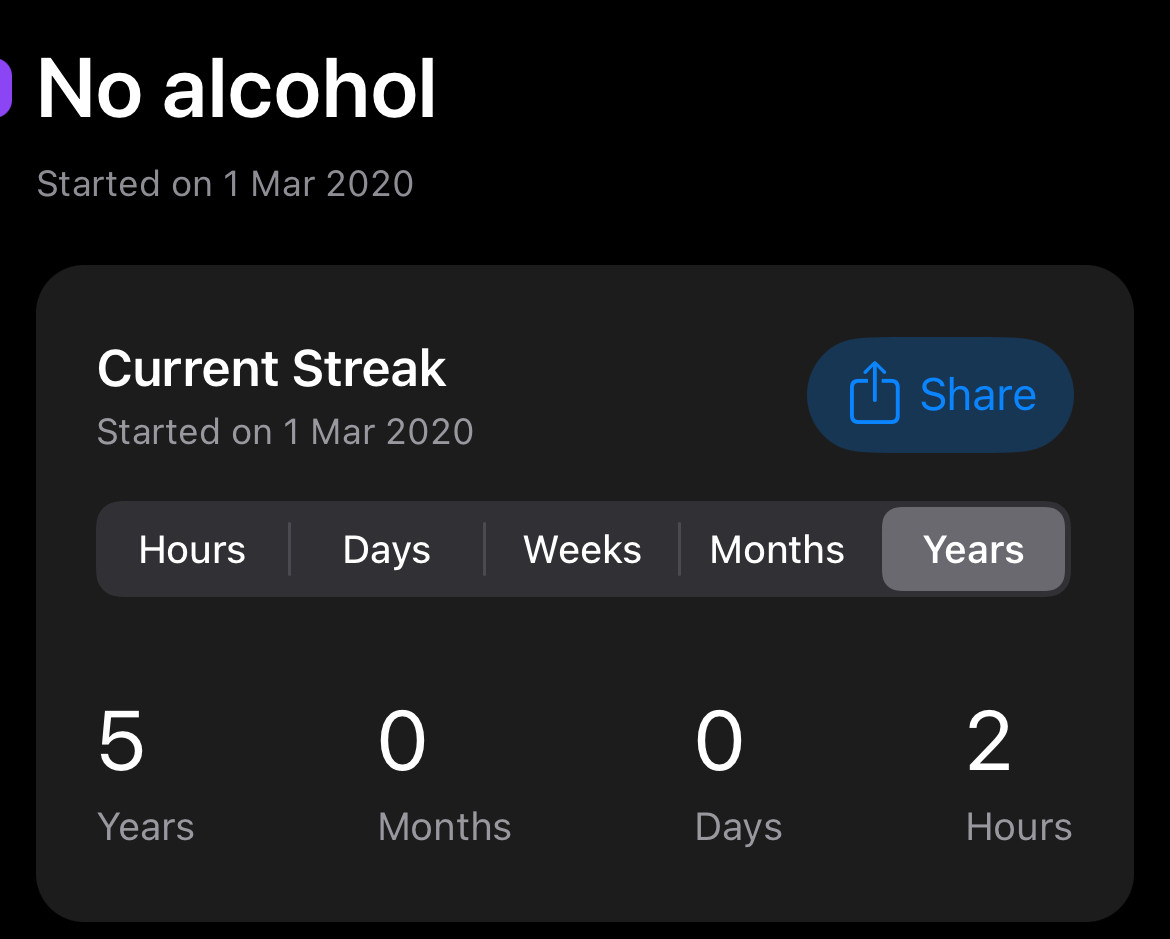Tap the Share button label
The image size is (1170, 939).
click(x=978, y=394)
